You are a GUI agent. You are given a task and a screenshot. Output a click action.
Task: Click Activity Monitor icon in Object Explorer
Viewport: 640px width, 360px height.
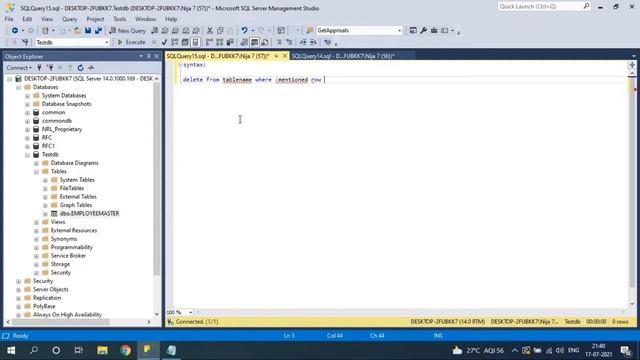tap(91, 68)
